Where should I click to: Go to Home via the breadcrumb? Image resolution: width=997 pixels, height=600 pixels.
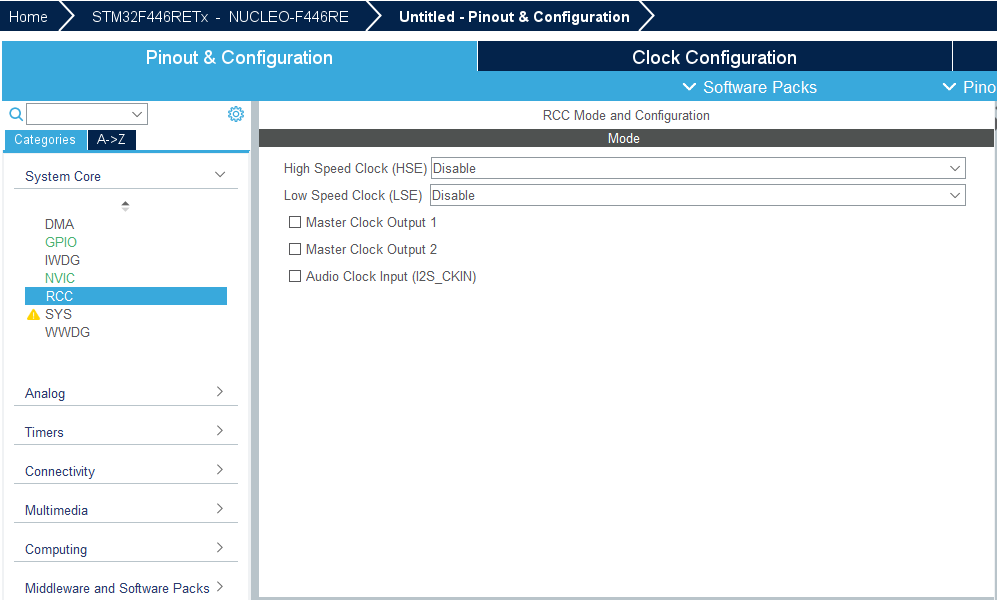(x=27, y=16)
